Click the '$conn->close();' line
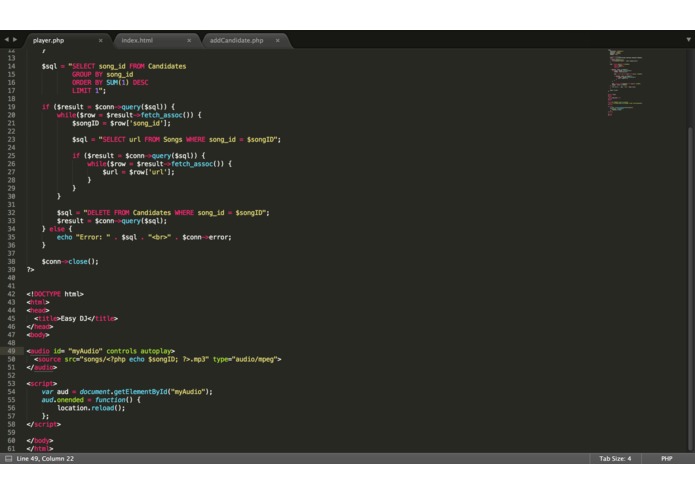This screenshot has width=695, height=494. tap(70, 261)
